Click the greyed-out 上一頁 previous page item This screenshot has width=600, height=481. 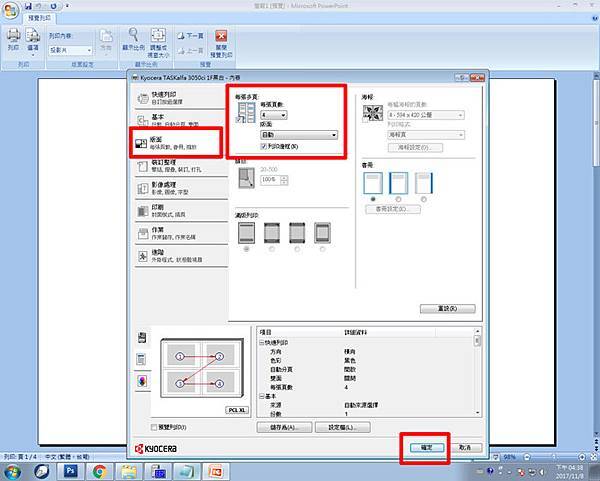(190, 51)
